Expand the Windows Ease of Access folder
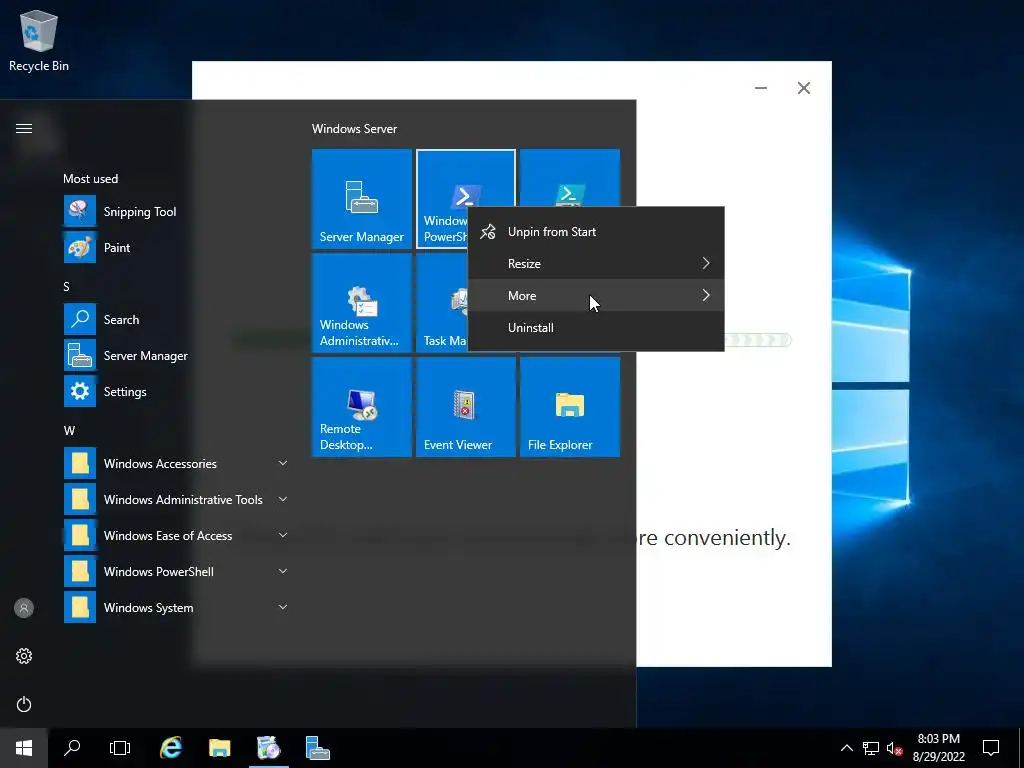This screenshot has height=768, width=1024. (x=175, y=535)
